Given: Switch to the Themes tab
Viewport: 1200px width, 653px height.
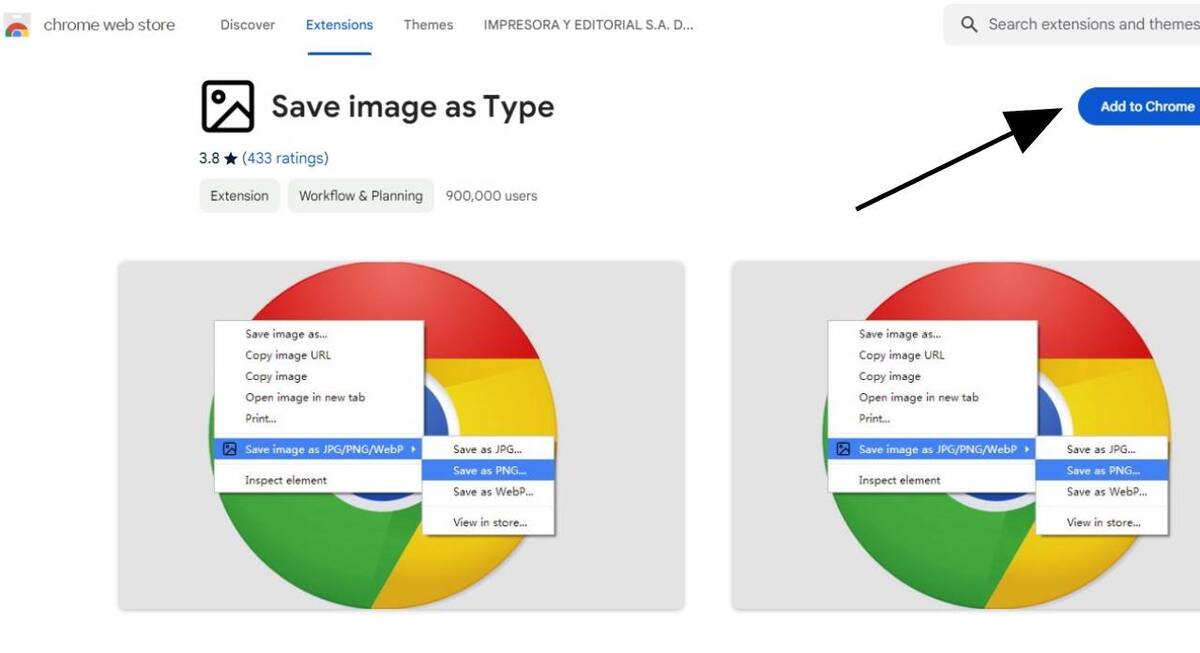Looking at the screenshot, I should (428, 25).
